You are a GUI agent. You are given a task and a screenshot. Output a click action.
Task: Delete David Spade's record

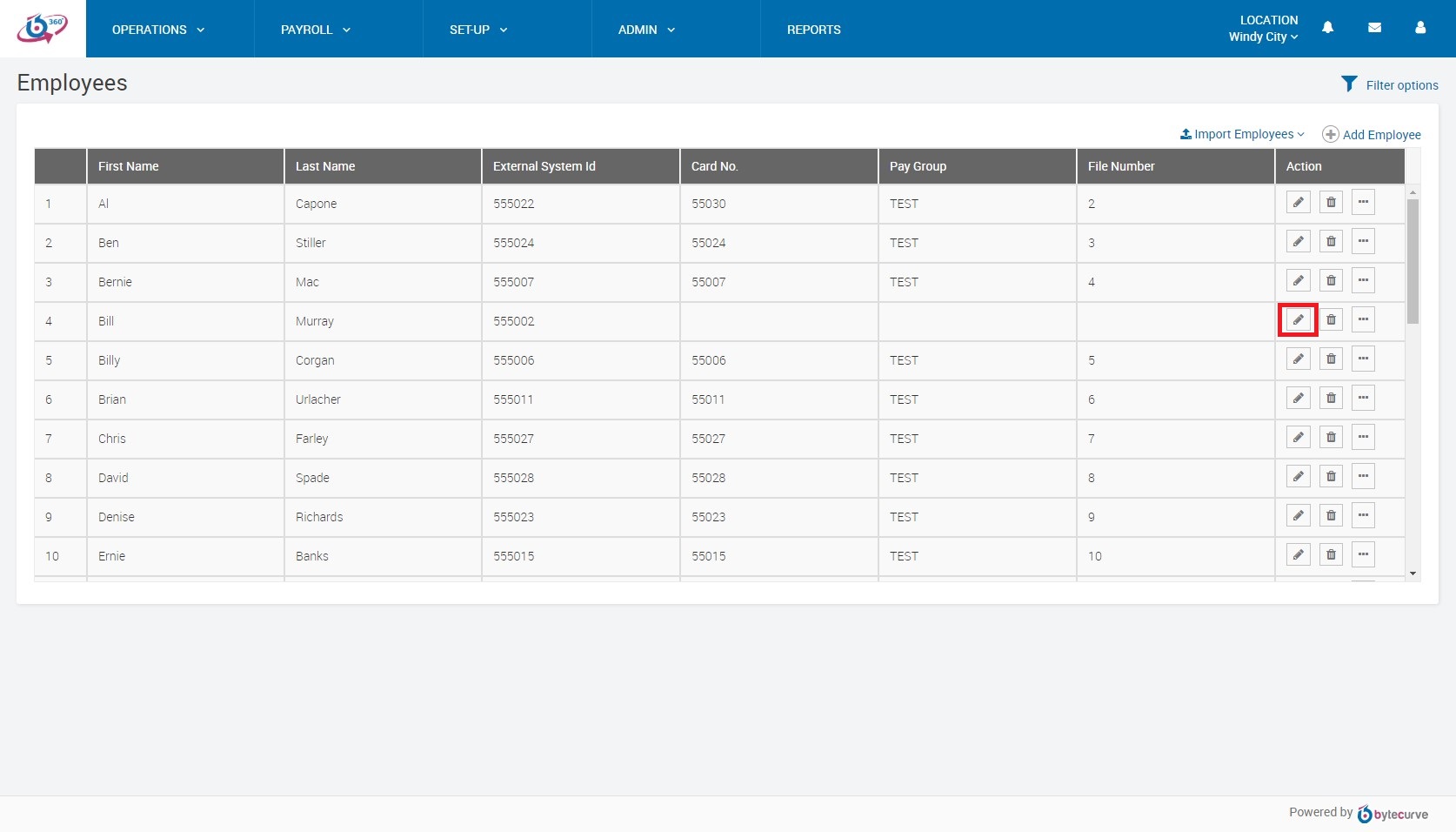[x=1331, y=477]
